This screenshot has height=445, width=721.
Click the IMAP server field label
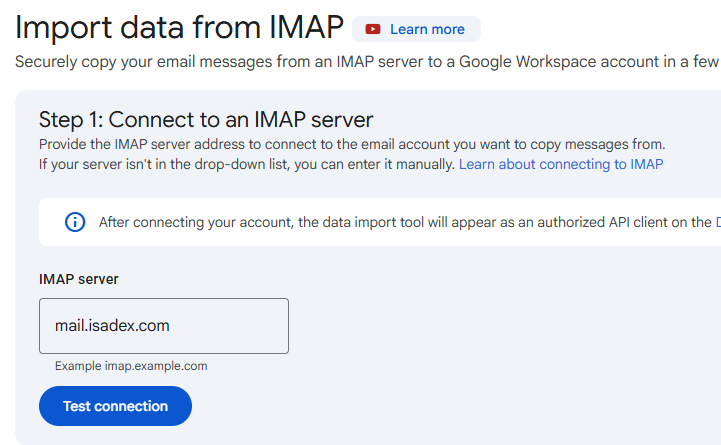[79, 279]
